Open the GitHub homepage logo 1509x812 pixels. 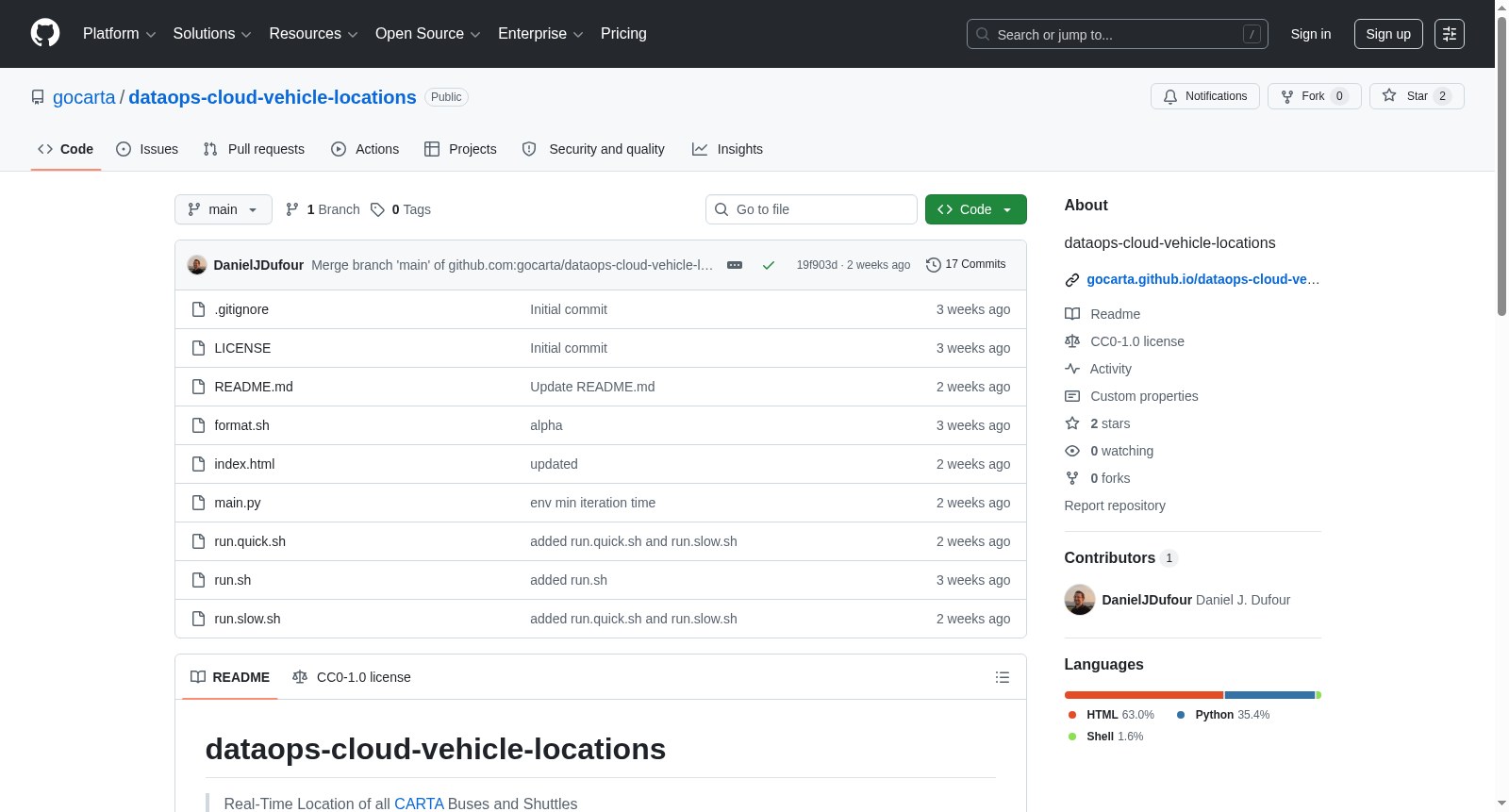click(45, 34)
